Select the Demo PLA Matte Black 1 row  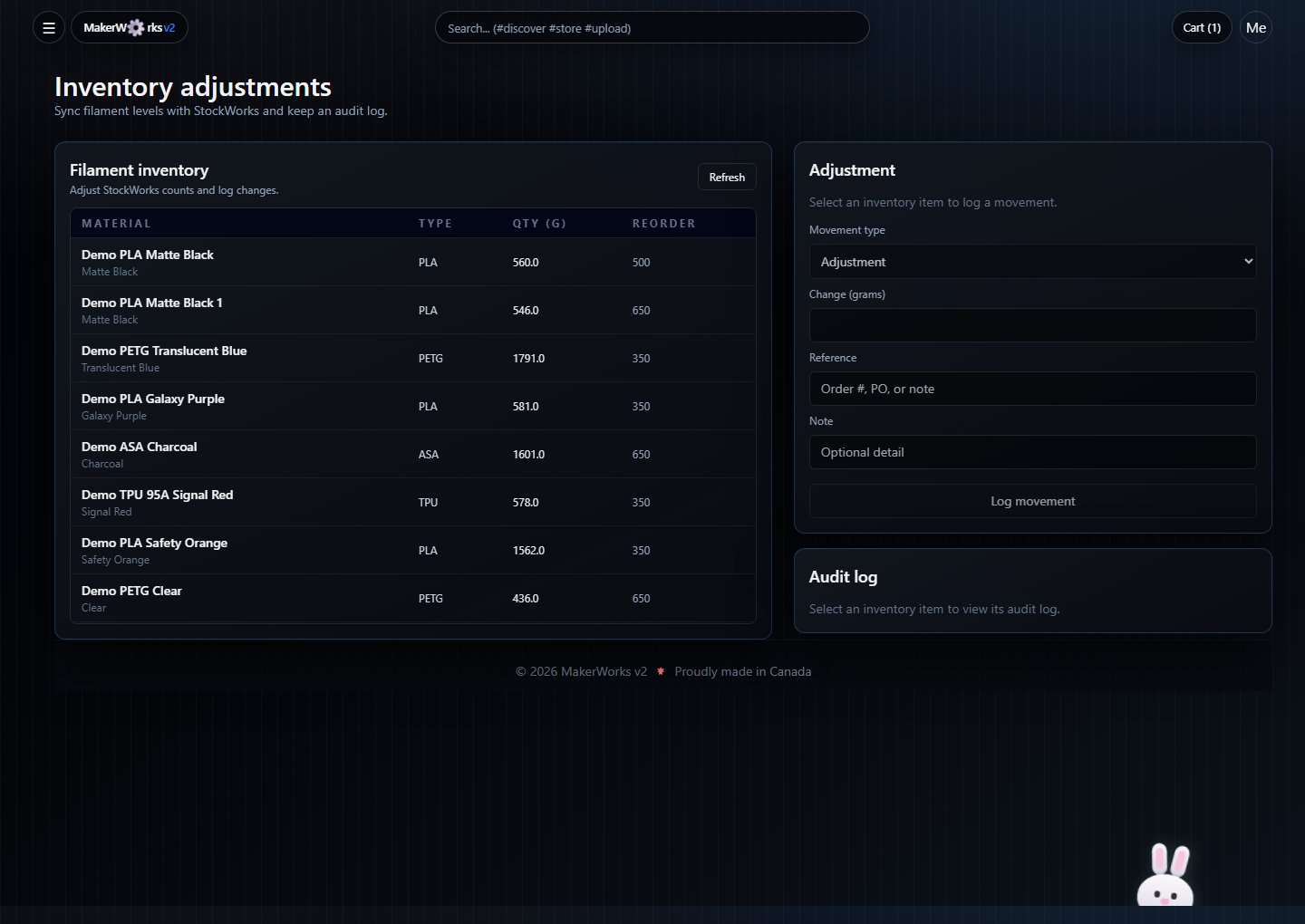(x=413, y=310)
